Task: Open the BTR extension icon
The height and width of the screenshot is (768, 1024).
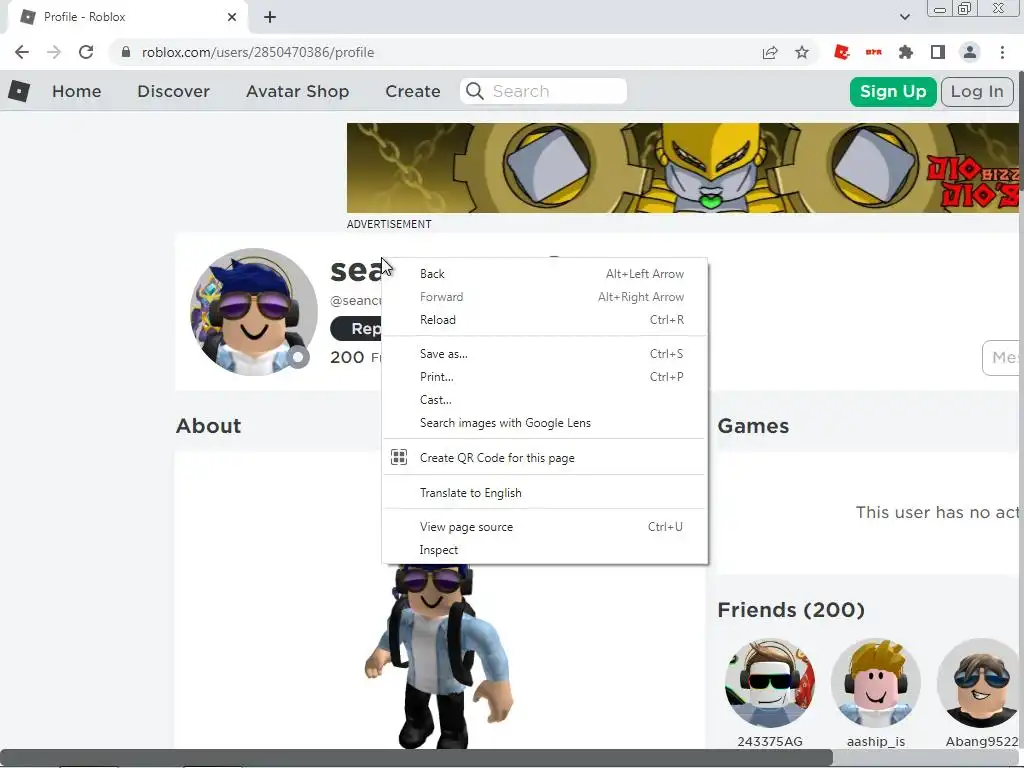Action: click(x=874, y=52)
